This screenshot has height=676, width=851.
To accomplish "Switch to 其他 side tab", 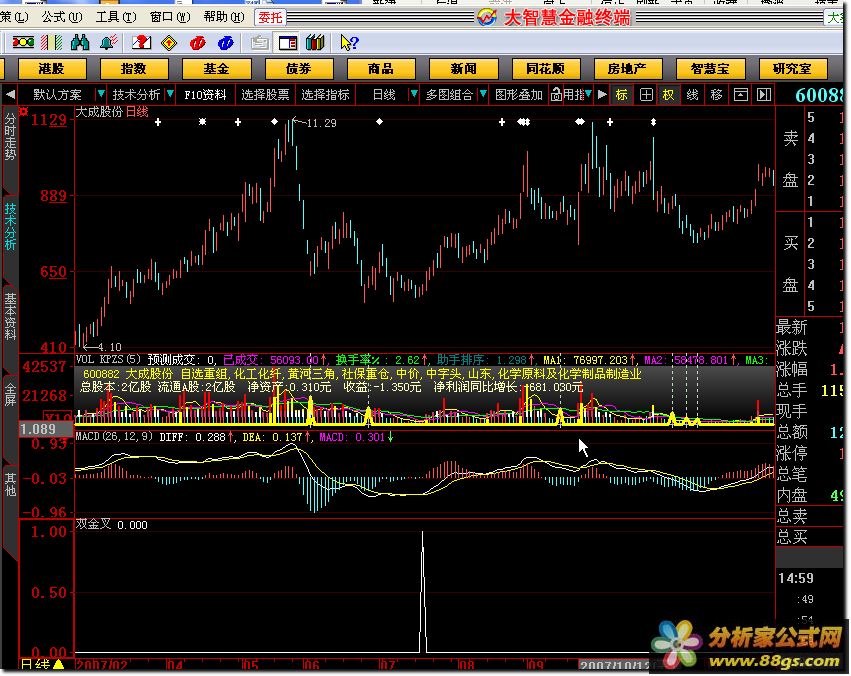I will pos(10,484).
